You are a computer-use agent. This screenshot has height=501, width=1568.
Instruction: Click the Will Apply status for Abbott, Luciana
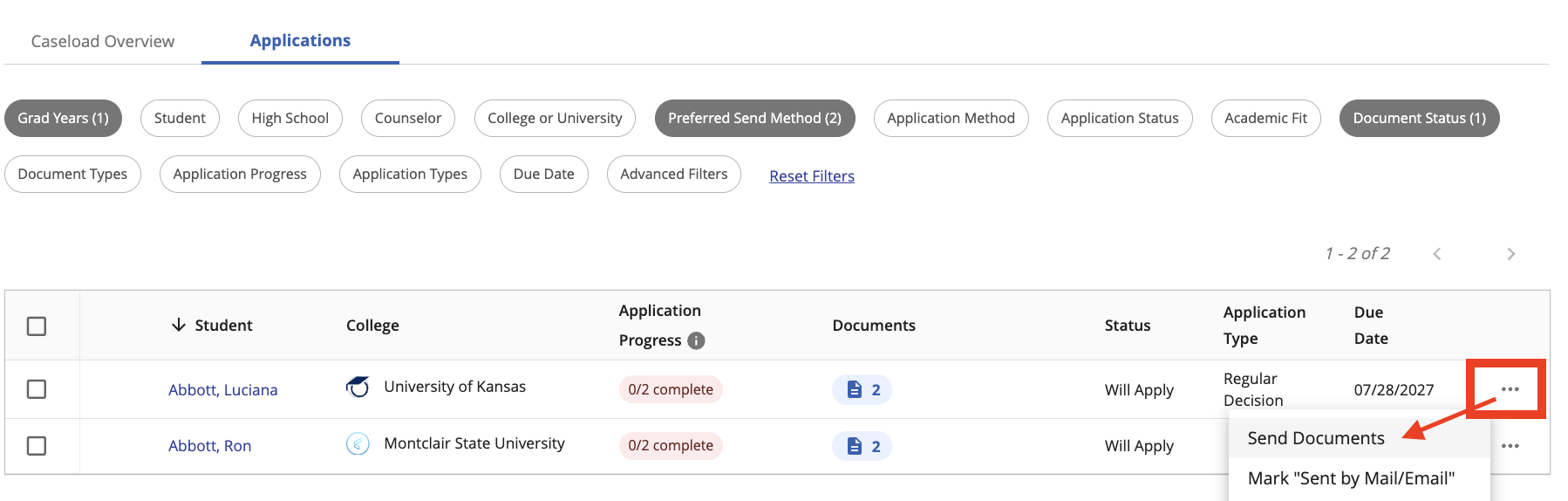[1139, 390]
